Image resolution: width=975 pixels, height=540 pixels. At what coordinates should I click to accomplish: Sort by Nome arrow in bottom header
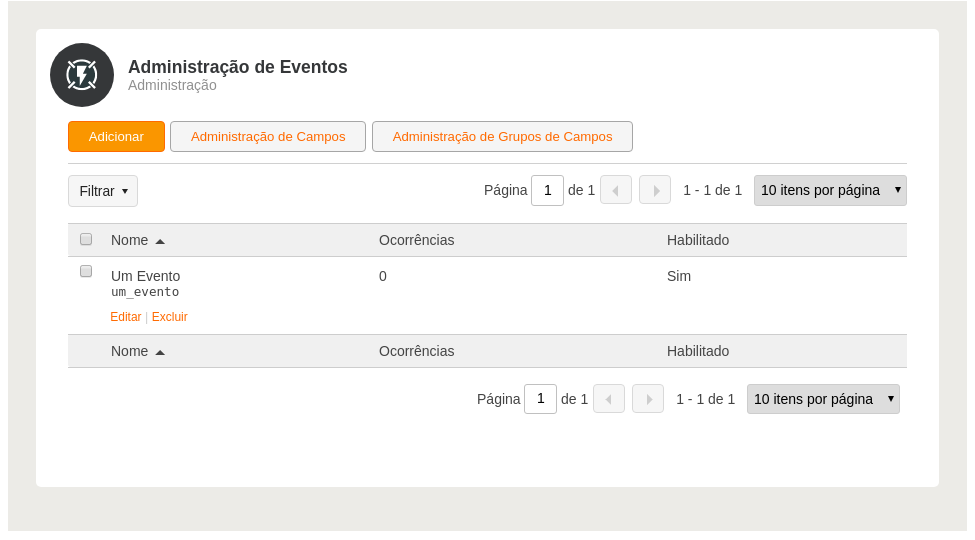pyautogui.click(x=160, y=352)
